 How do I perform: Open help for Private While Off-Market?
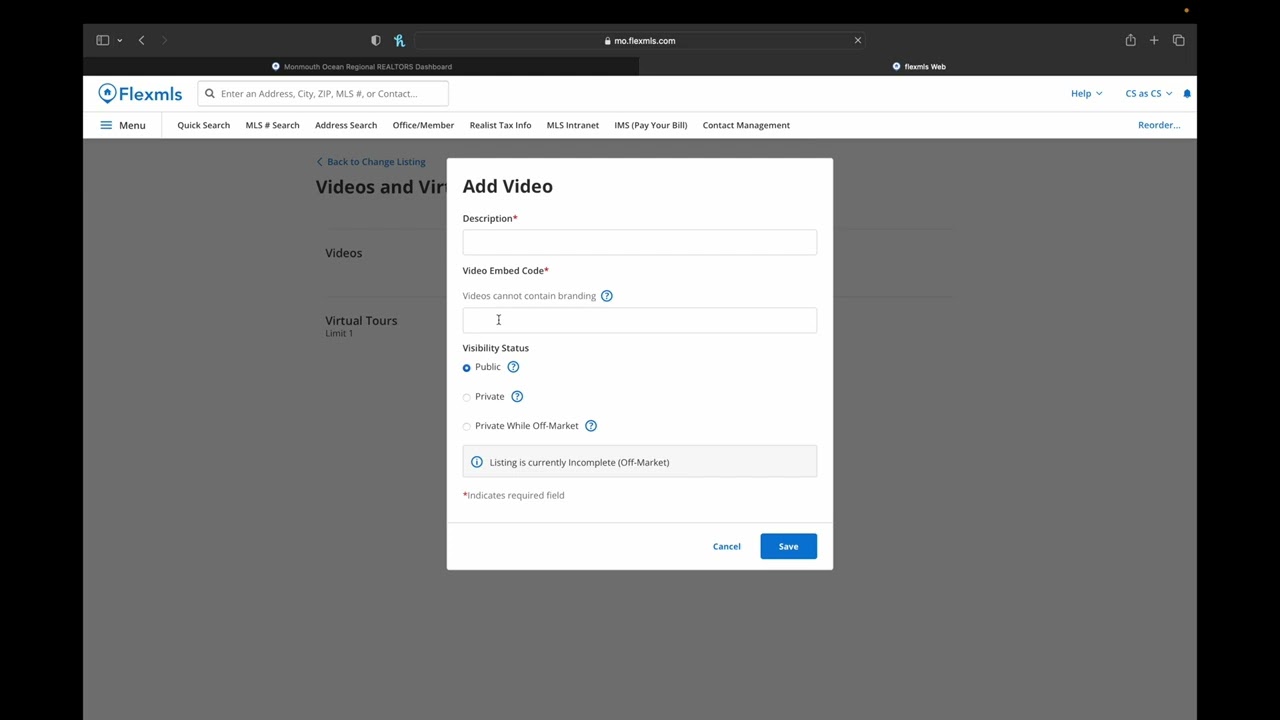pos(591,426)
